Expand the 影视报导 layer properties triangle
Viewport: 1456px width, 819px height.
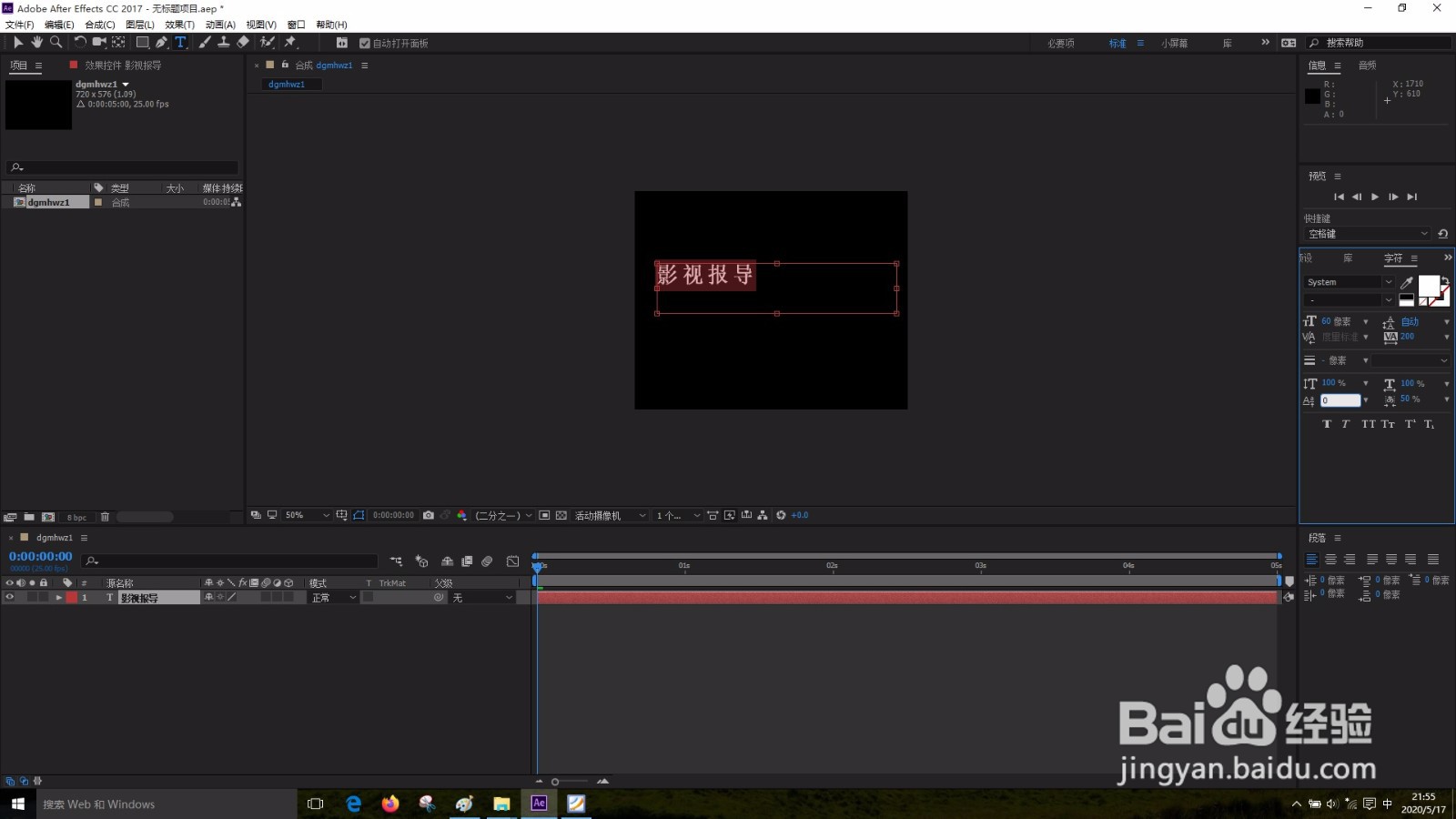click(x=59, y=598)
